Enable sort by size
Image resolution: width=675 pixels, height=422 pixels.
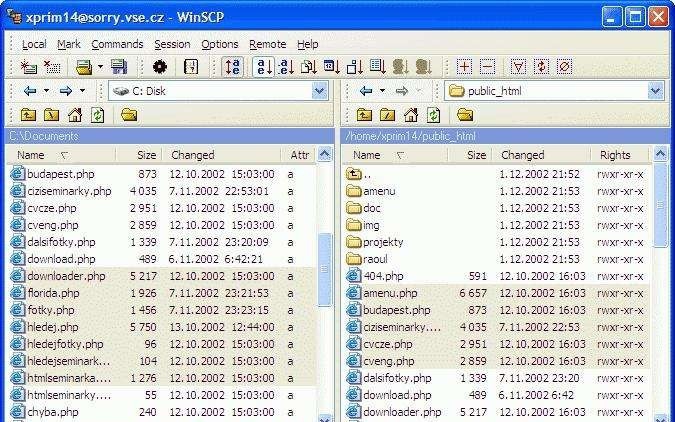(x=355, y=67)
